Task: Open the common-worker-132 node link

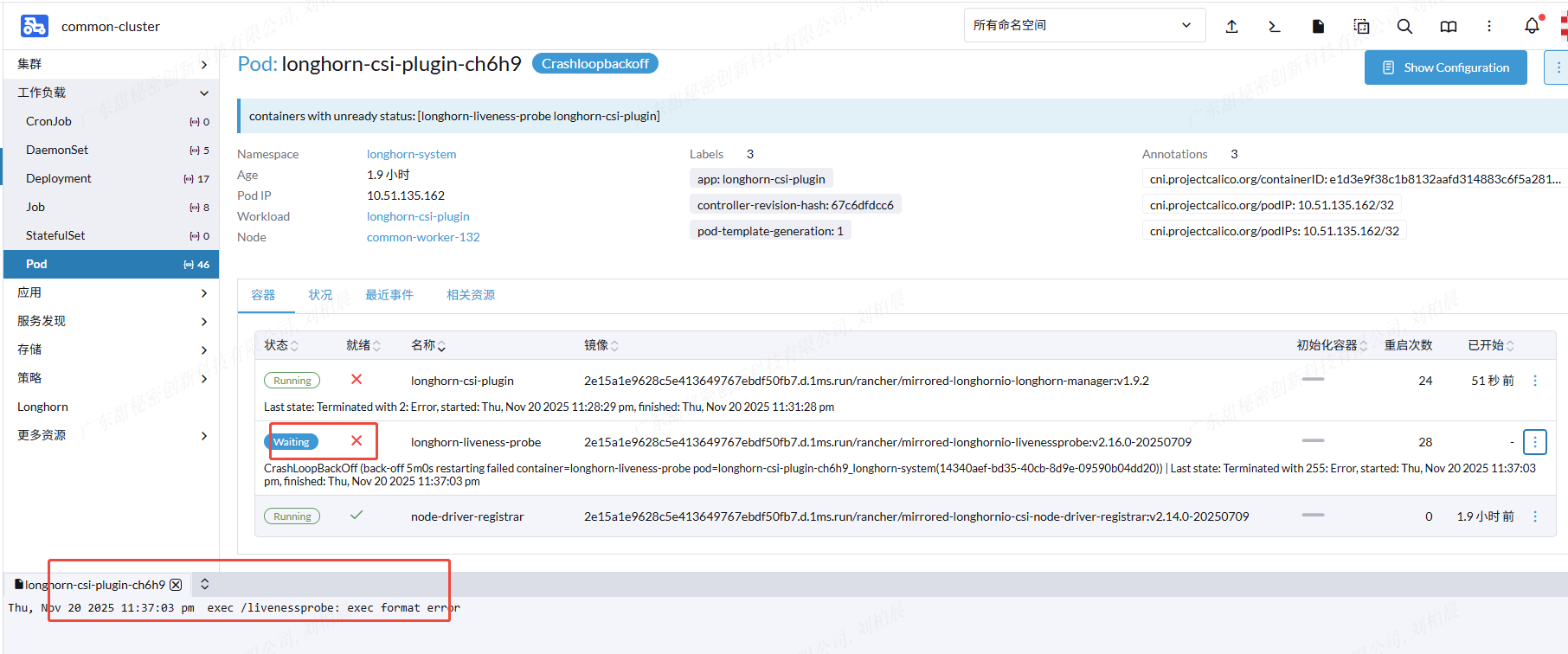Action: coord(423,237)
